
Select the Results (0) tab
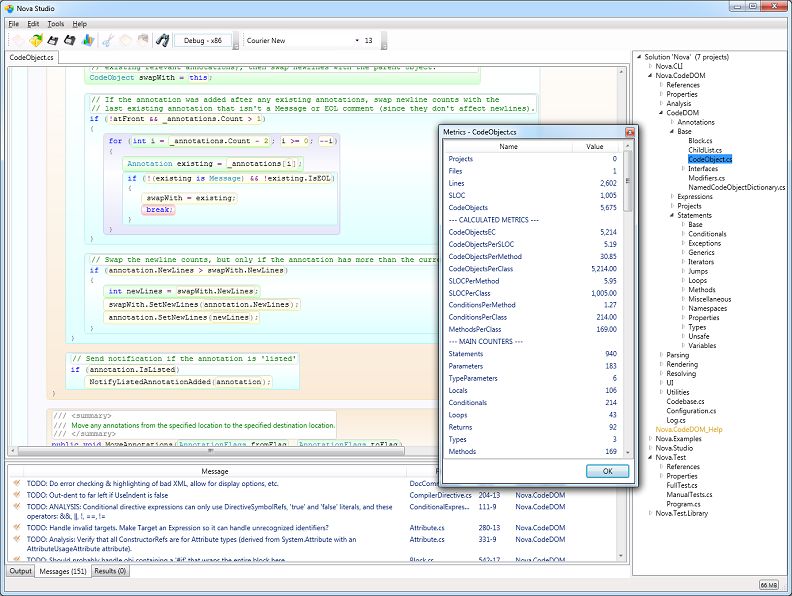111,571
